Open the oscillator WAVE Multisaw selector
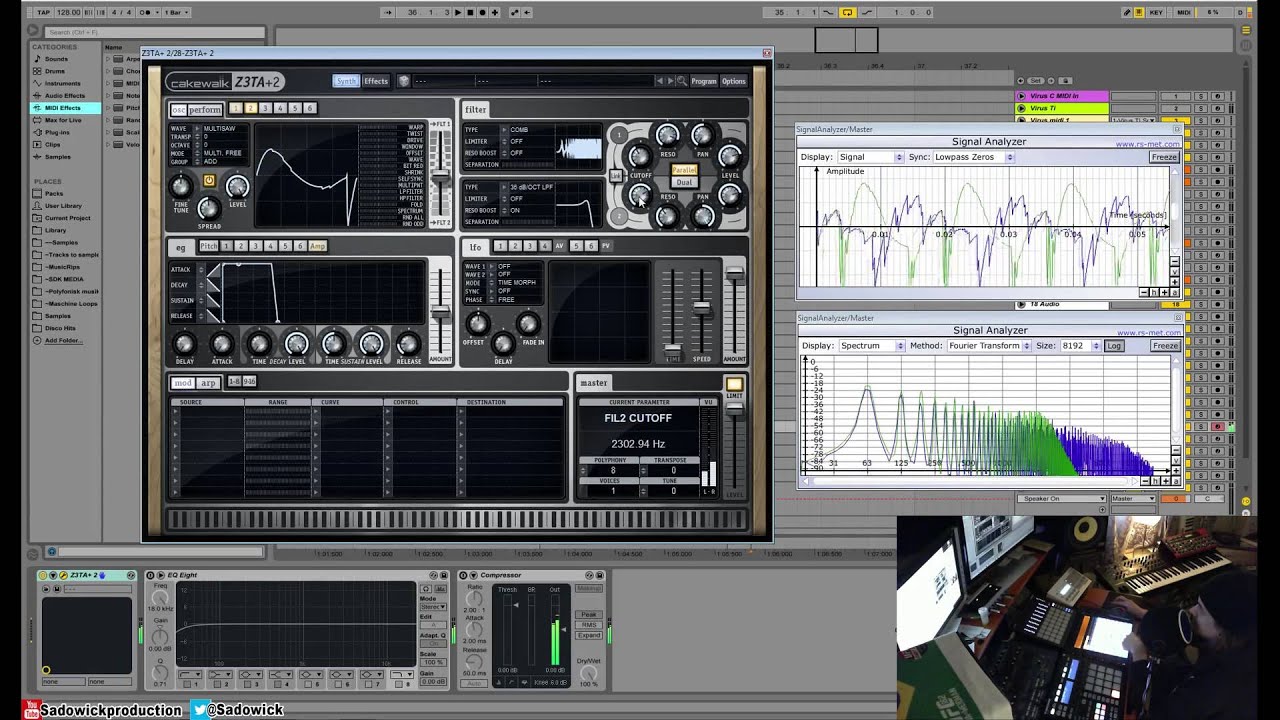Viewport: 1280px width, 720px height. click(x=222, y=129)
